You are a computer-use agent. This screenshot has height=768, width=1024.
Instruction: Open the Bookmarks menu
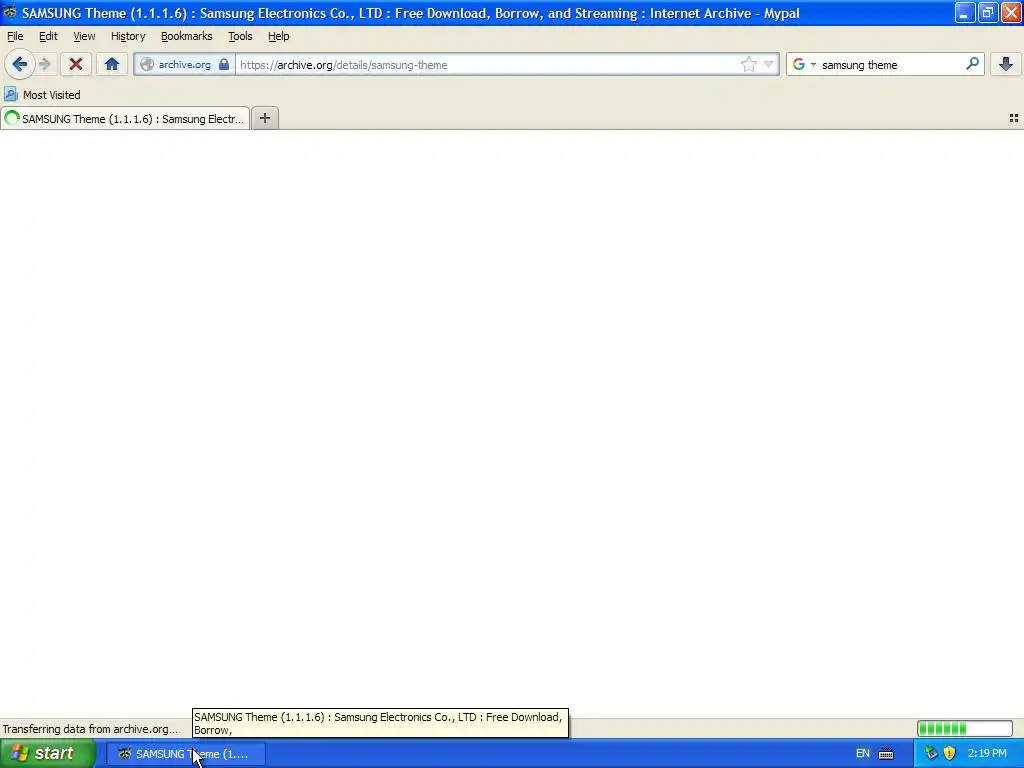(187, 36)
